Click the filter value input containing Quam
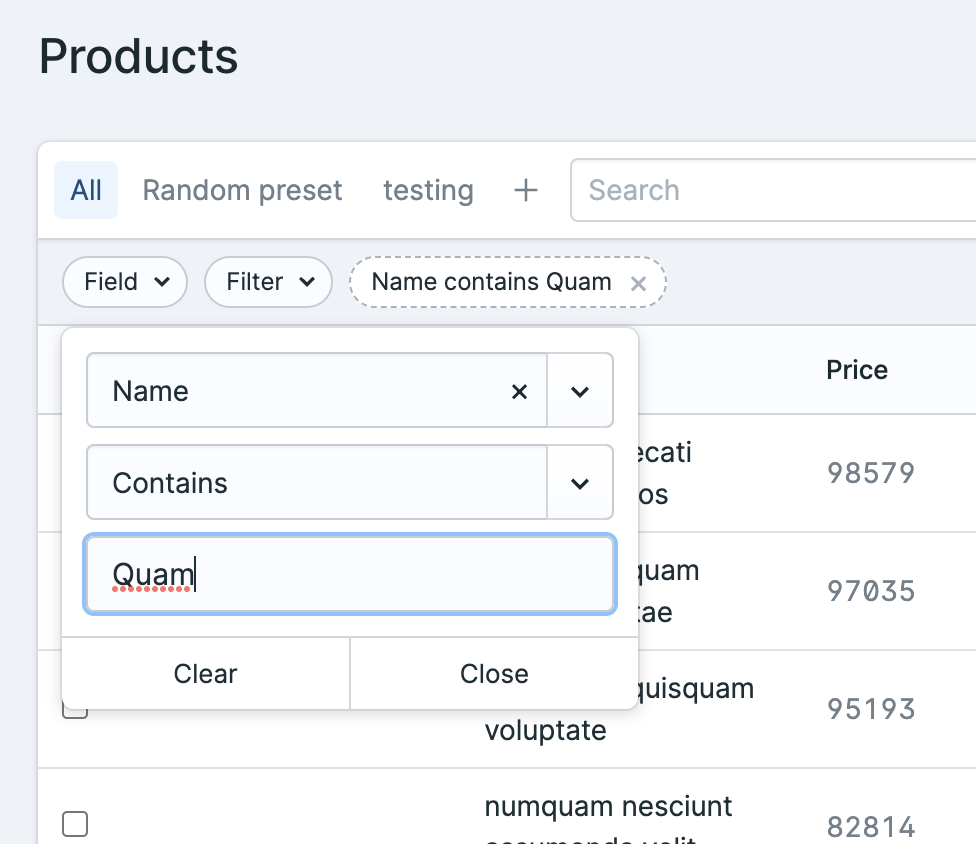Viewport: 976px width, 844px height. click(x=350, y=575)
